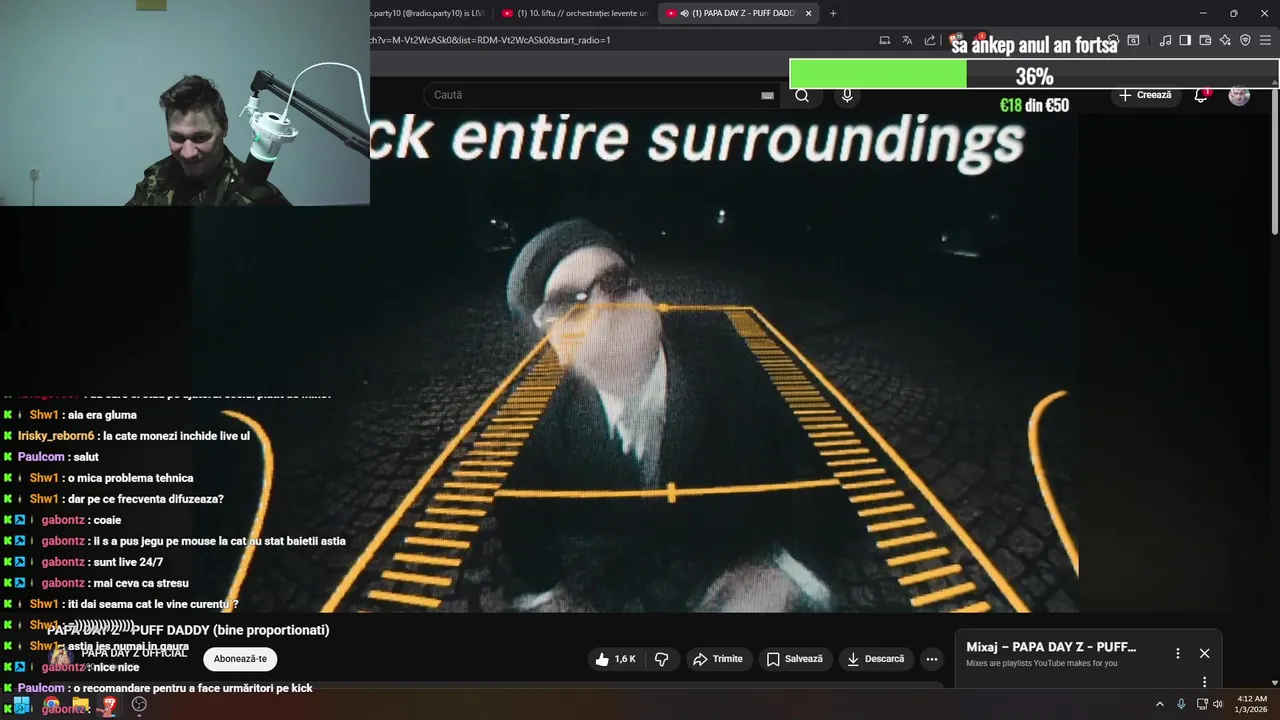Click the Mixaj – PAPA DAY Z playlist title
The height and width of the screenshot is (720, 1280).
pos(1051,647)
